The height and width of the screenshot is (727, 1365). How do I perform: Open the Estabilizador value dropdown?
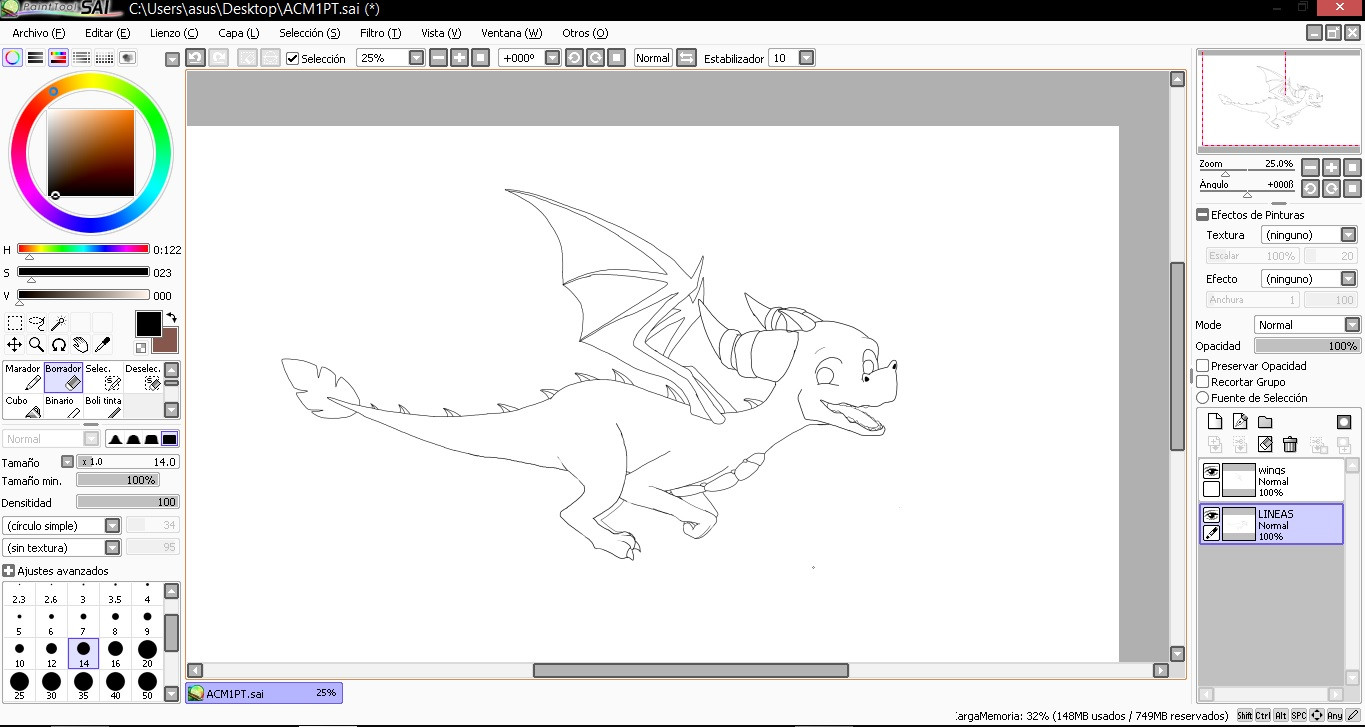tap(806, 58)
